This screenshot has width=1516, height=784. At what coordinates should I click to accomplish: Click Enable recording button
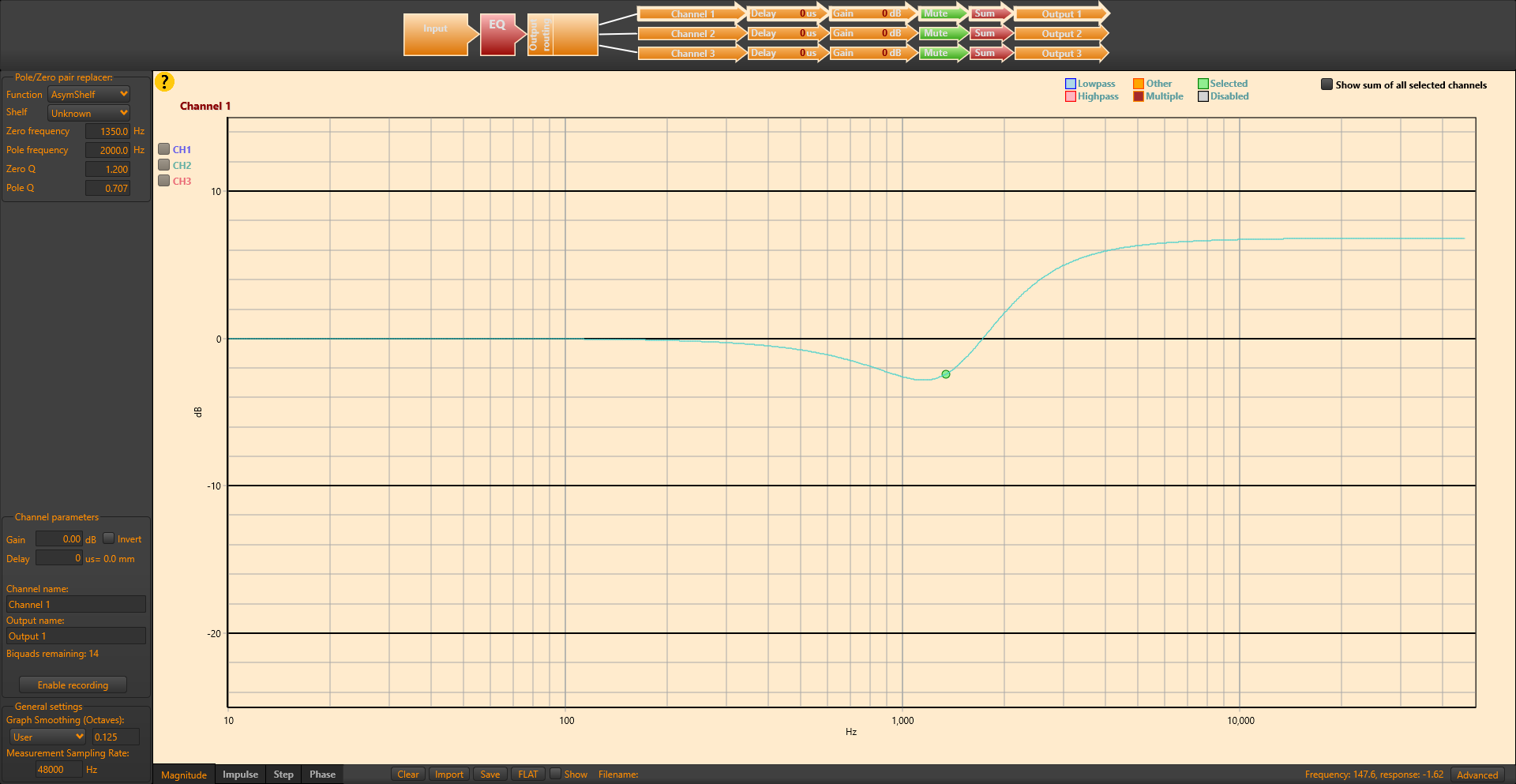click(x=73, y=685)
